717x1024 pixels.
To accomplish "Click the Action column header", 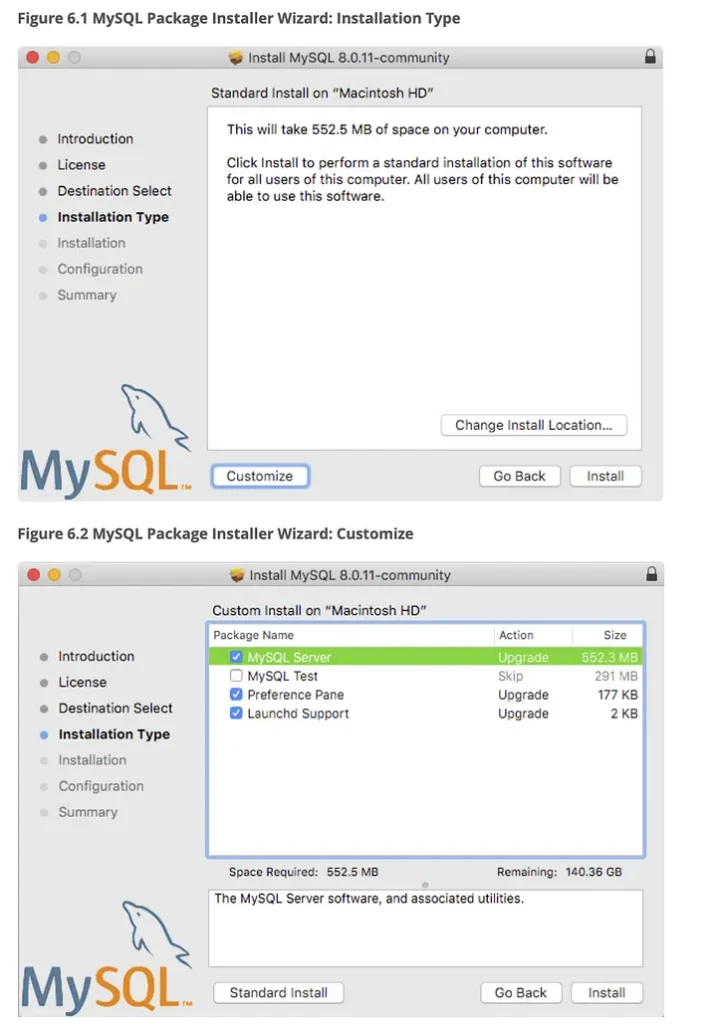I will [516, 635].
